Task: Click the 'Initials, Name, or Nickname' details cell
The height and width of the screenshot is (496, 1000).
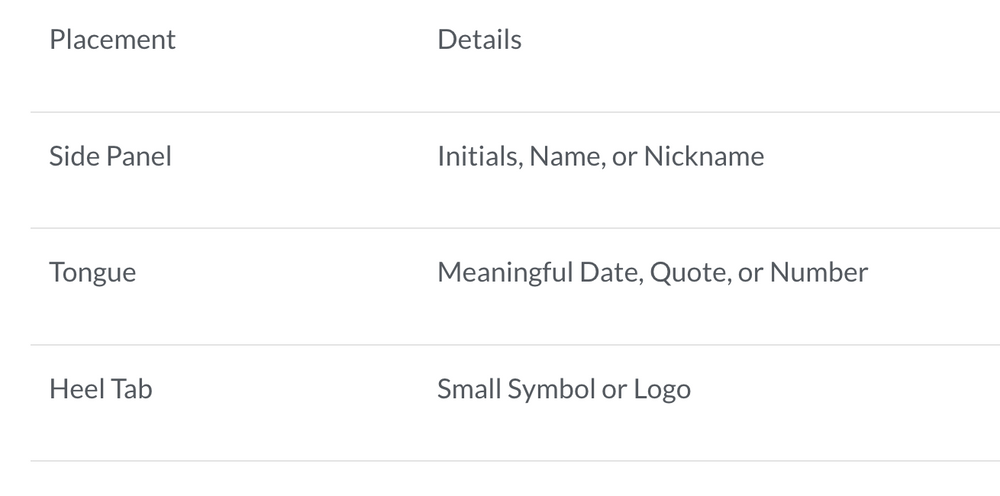Action: coord(600,157)
